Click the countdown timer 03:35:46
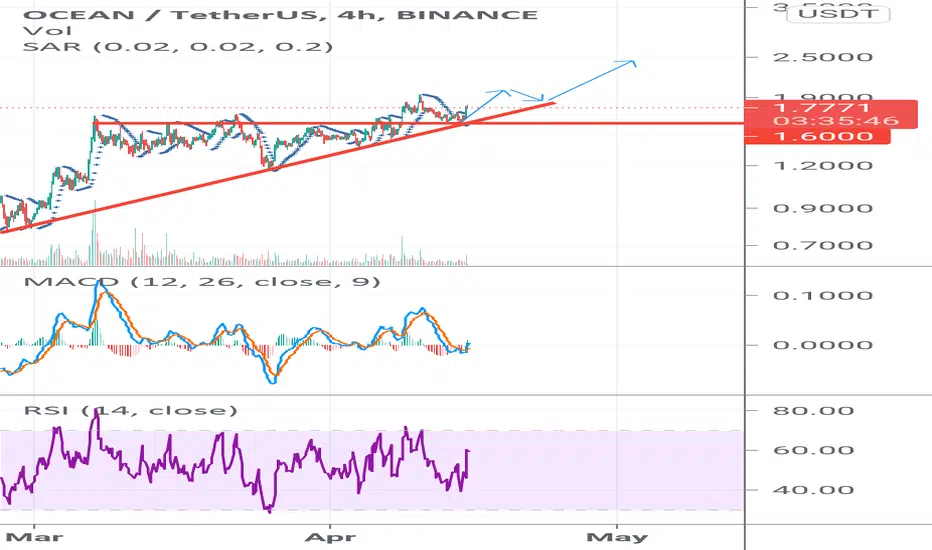This screenshot has height=550, width=932. click(835, 121)
